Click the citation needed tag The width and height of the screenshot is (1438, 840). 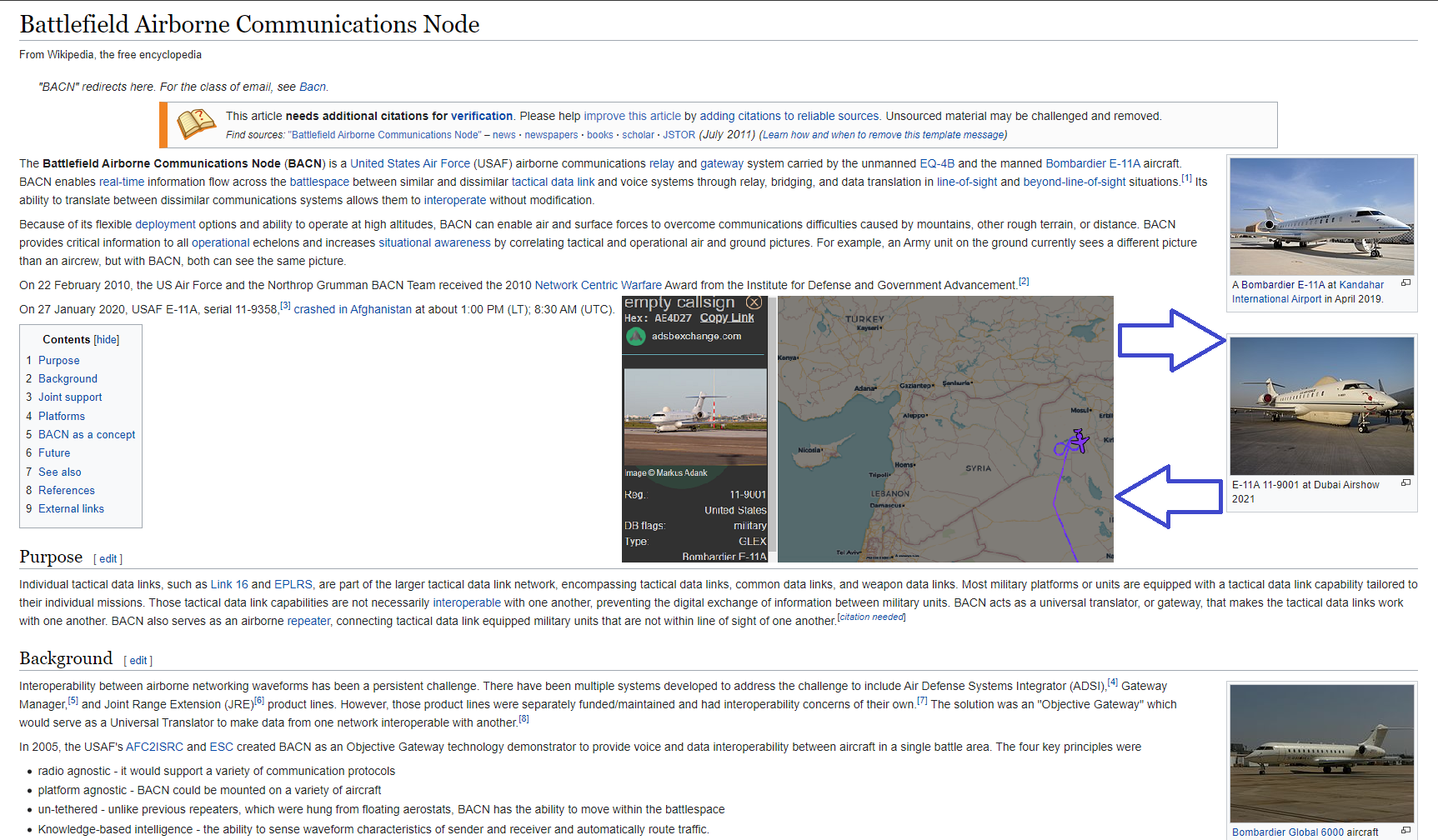871,617
